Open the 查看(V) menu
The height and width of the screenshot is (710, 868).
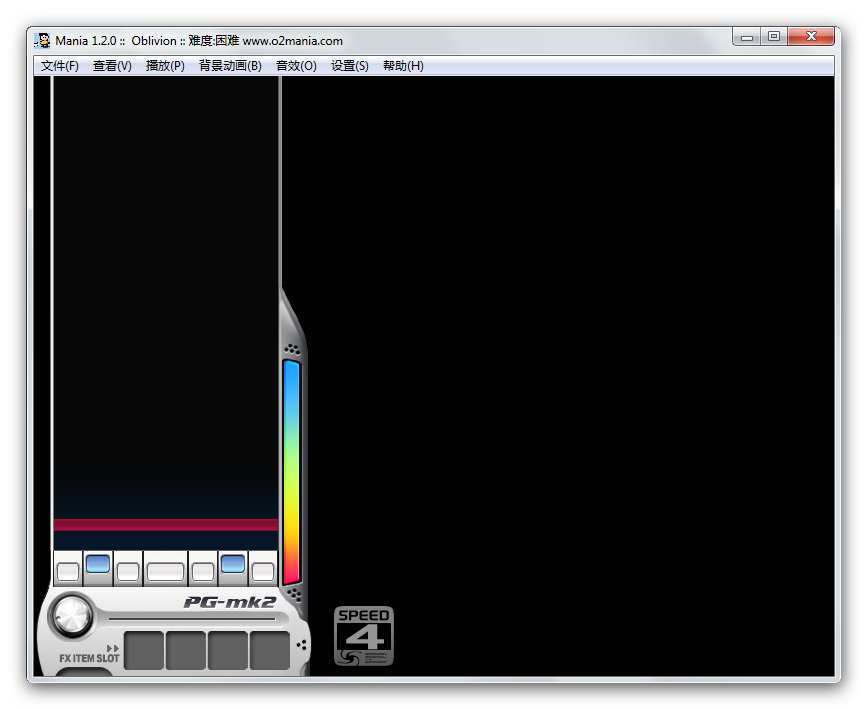pyautogui.click(x=112, y=66)
